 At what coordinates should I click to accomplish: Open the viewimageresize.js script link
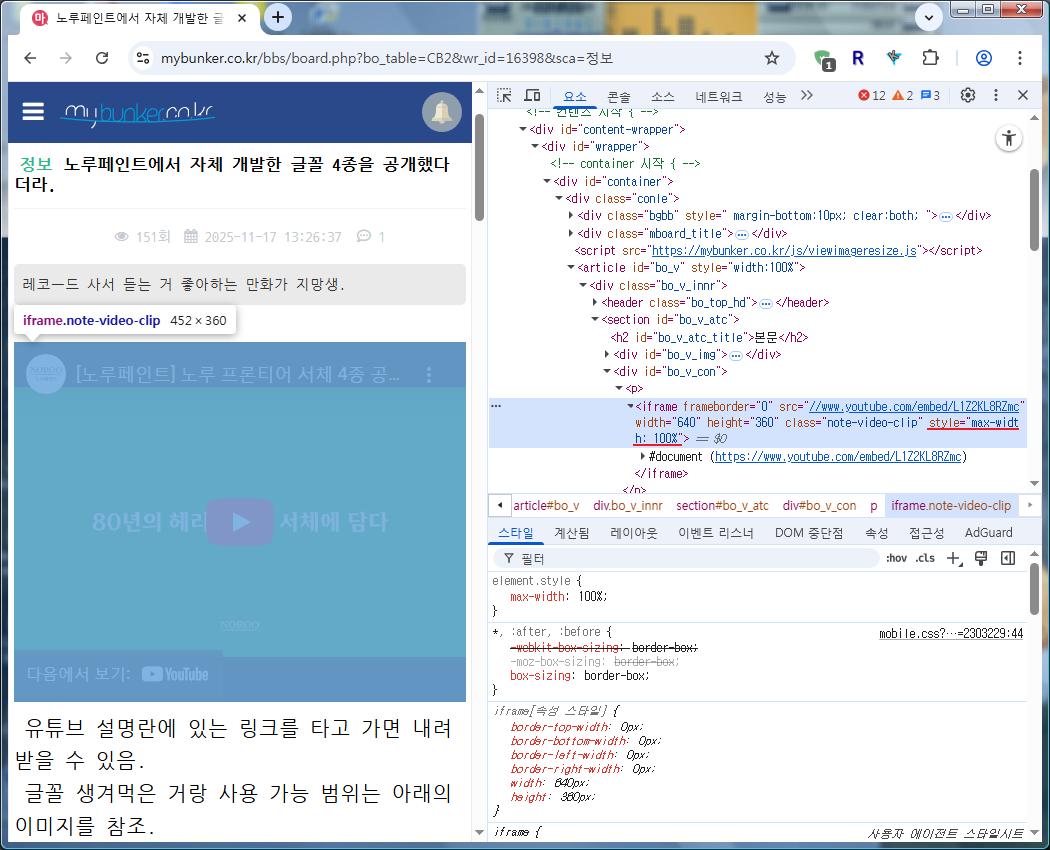(x=784, y=251)
